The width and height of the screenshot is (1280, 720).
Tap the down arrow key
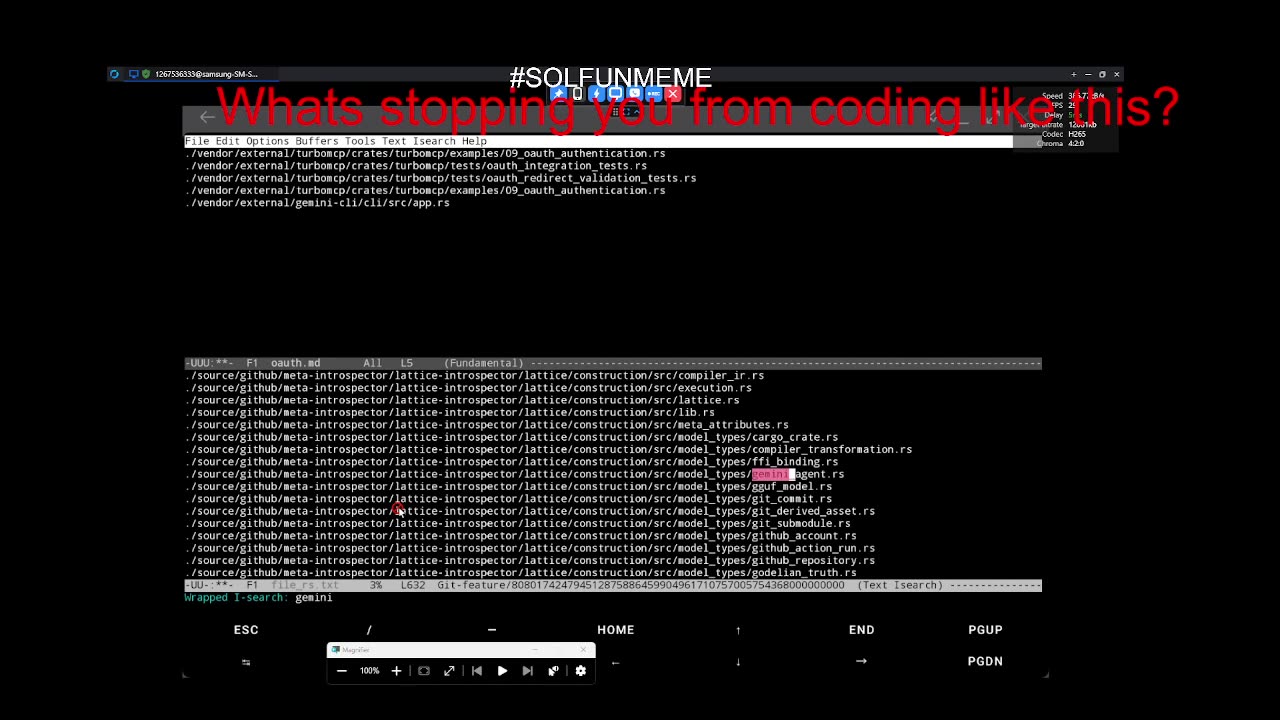[x=738, y=662]
